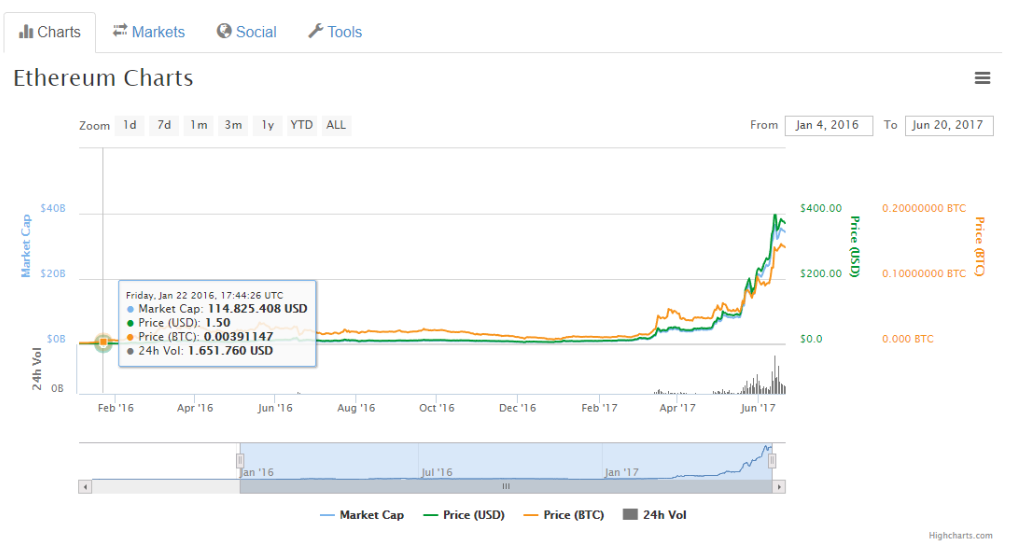Click the wrench icon on Tools tab

(316, 30)
